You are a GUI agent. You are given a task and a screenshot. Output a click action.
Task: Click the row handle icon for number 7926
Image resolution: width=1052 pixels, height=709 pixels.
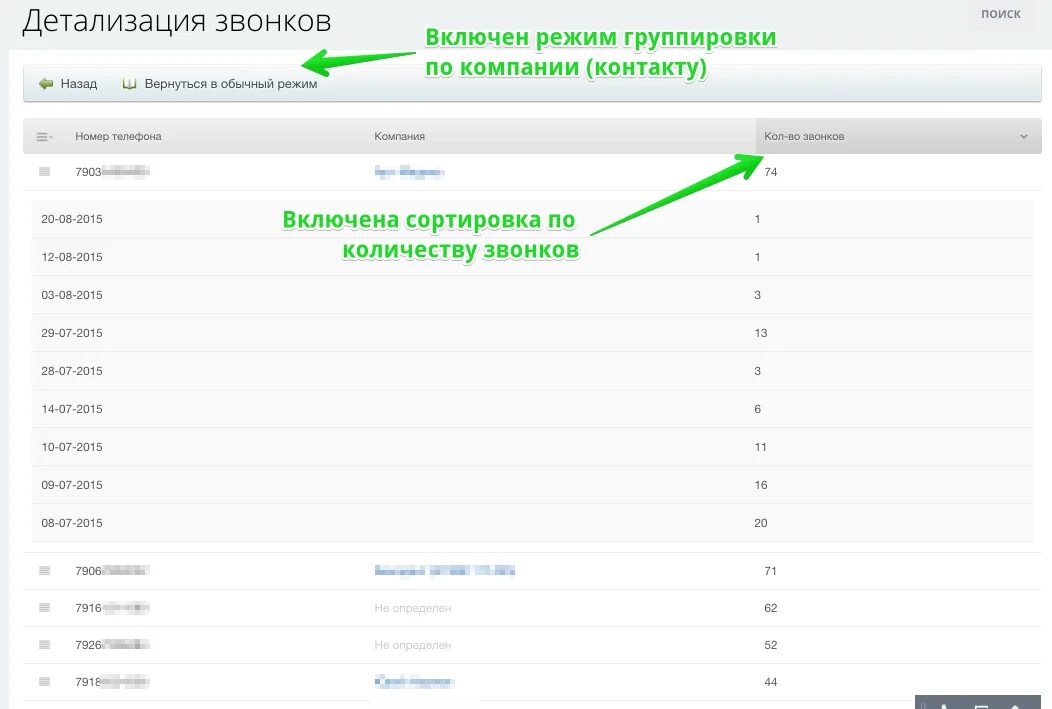pyautogui.click(x=45, y=645)
